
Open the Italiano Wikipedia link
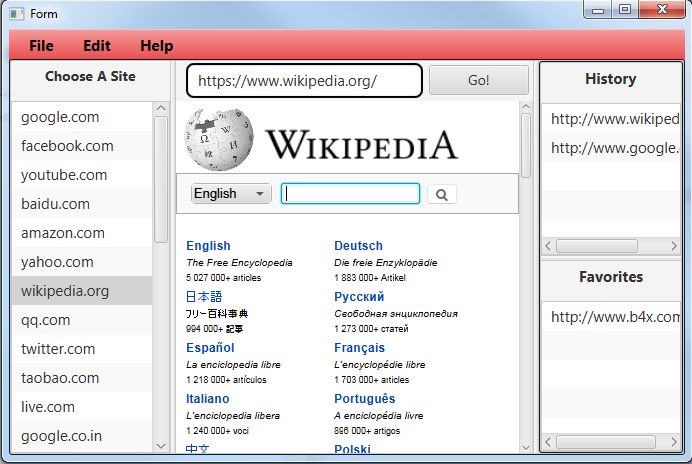click(207, 399)
